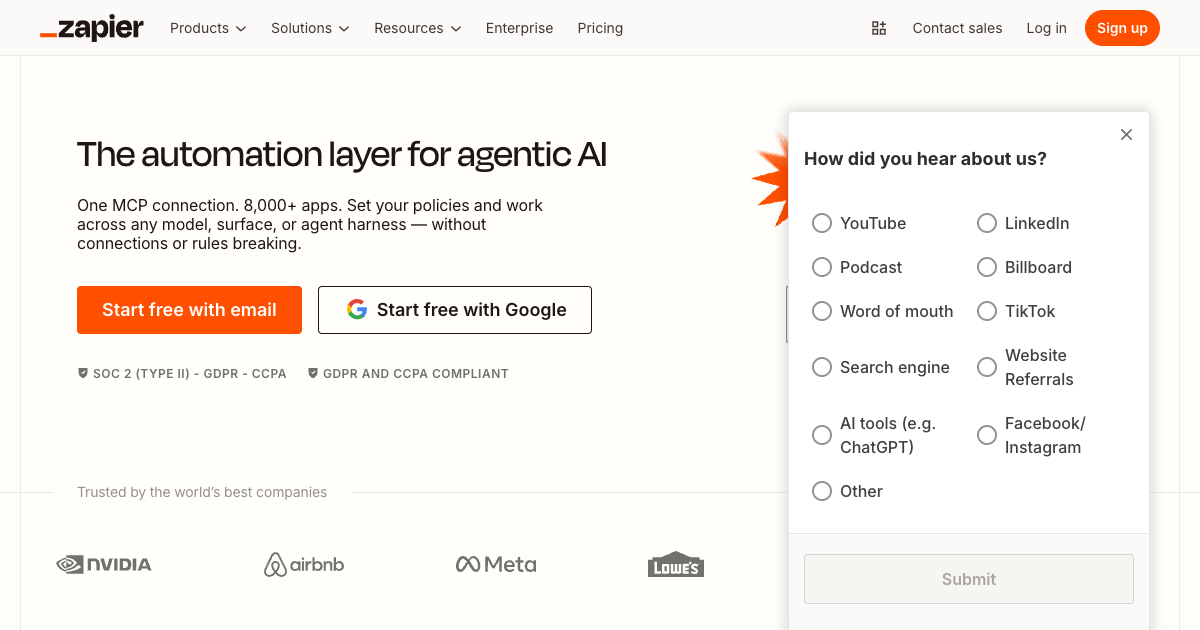1200x630 pixels.
Task: Click the orange Sign up button
Action: point(1122,28)
